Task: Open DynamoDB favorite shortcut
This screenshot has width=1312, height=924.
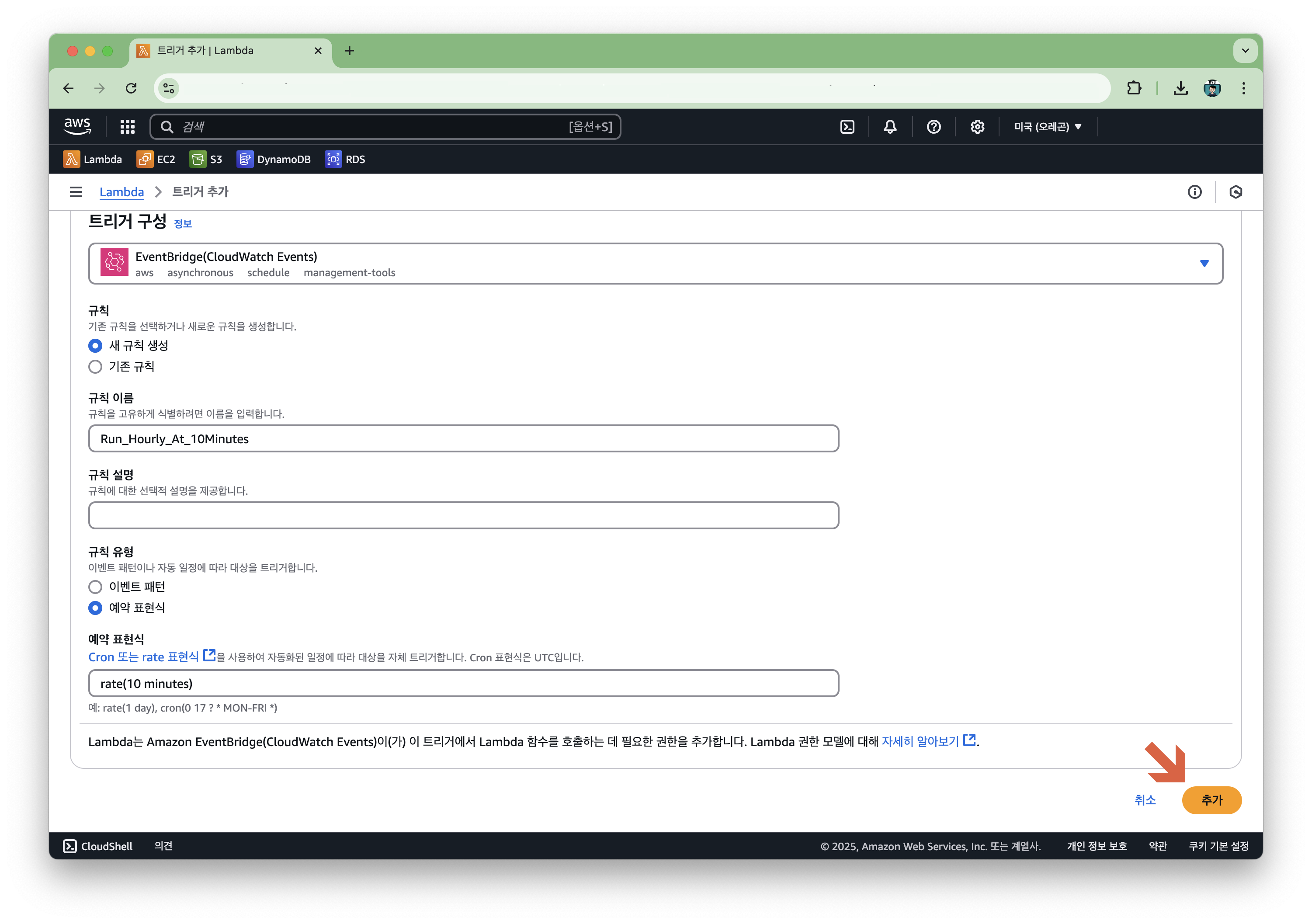Action: (274, 160)
